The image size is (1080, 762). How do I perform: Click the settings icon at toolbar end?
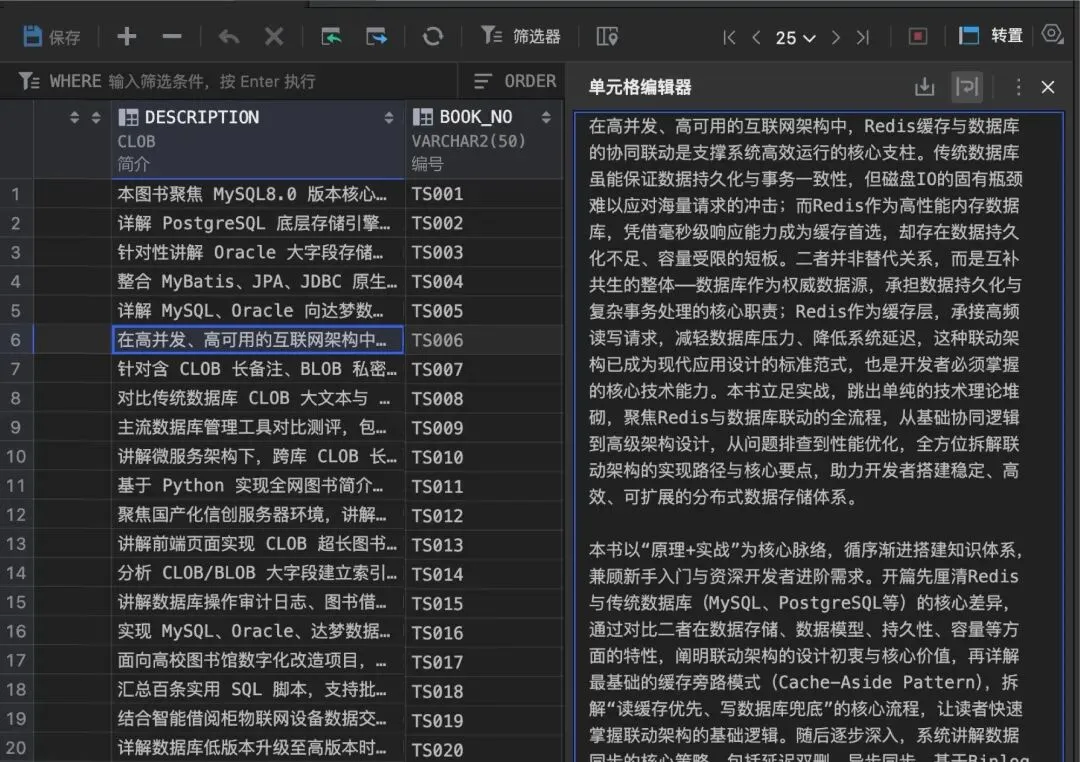tap(1052, 34)
